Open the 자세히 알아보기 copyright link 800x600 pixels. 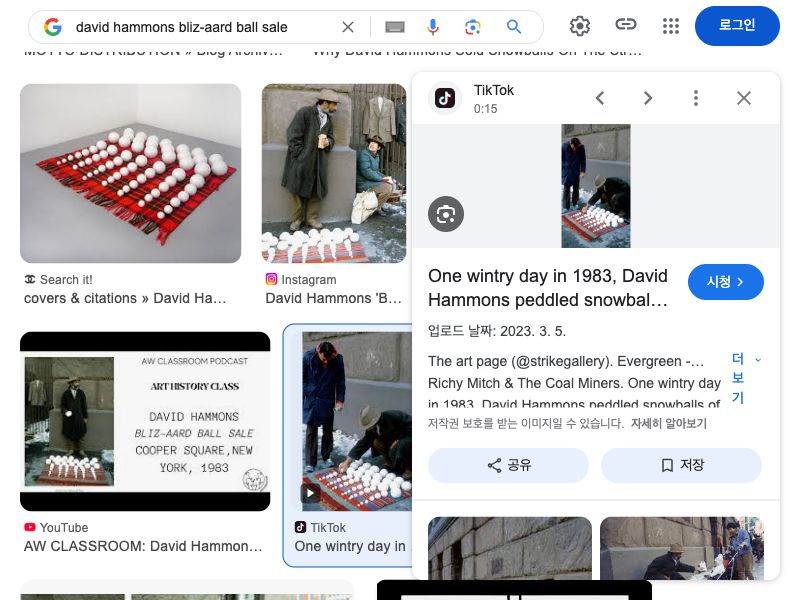click(x=668, y=423)
